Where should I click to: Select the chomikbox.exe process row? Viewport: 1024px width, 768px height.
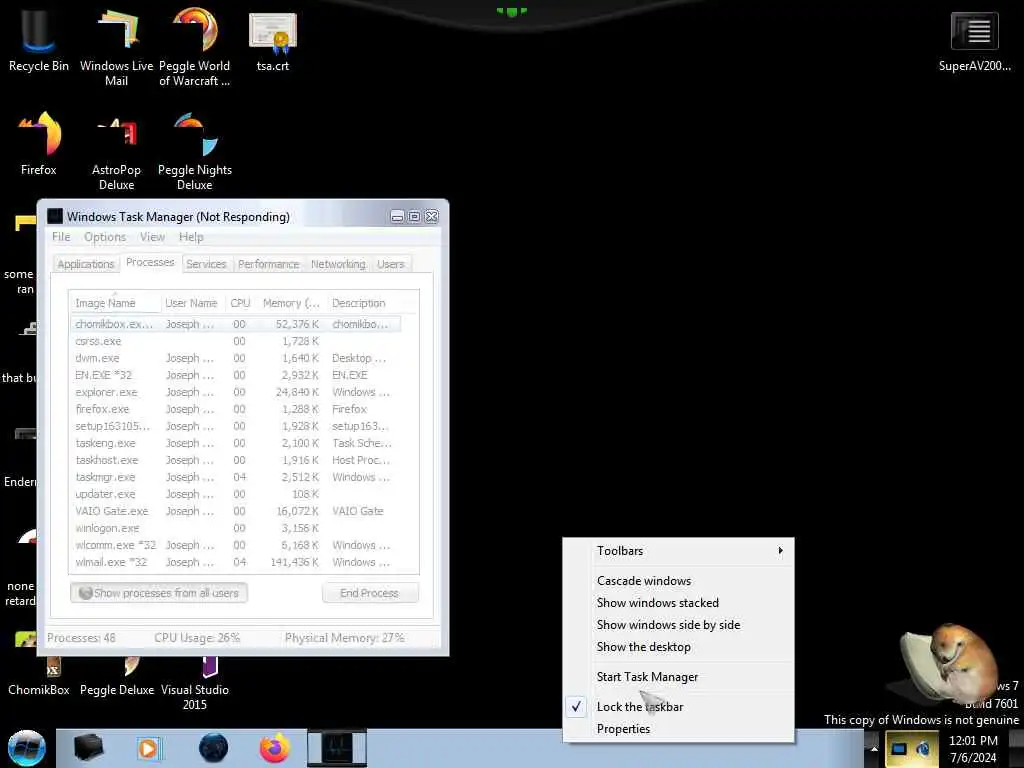tap(235, 324)
